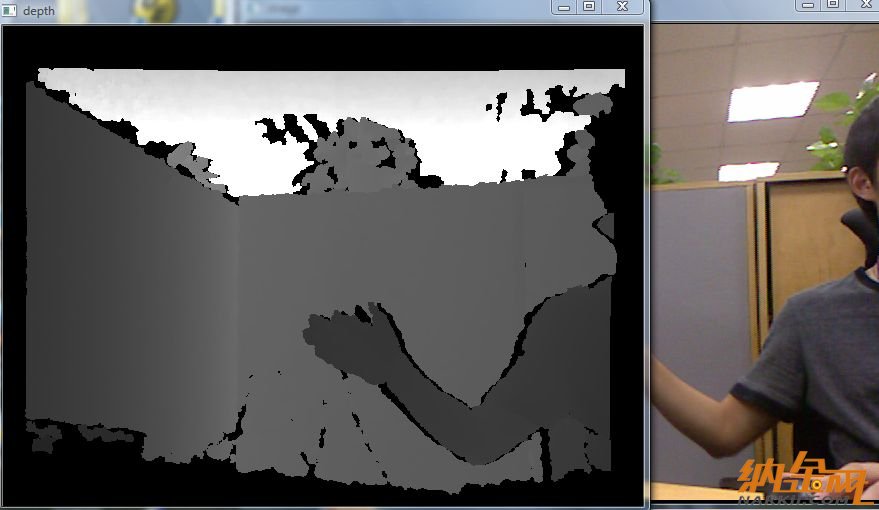Maximize the depth window
Image resolution: width=879 pixels, height=510 pixels.
click(589, 7)
